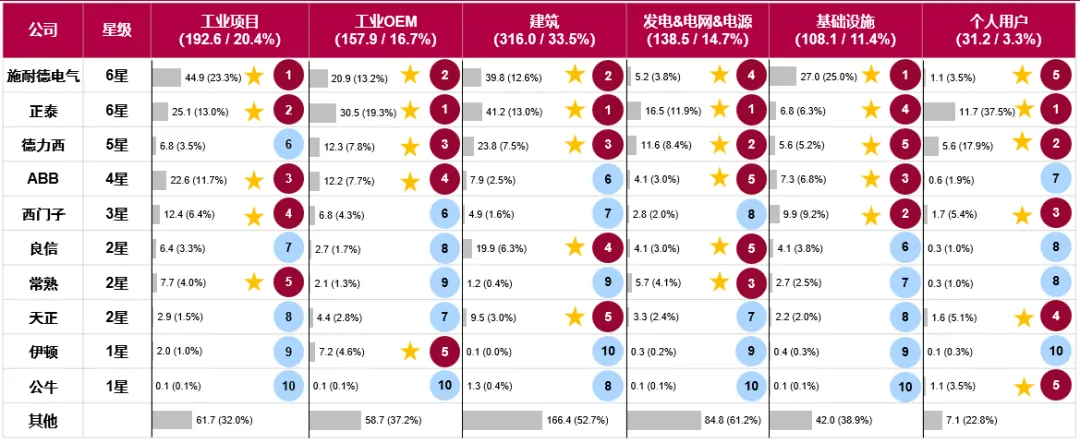The image size is (1080, 443).
Task: Select the 建筑 column header
Action: tap(544, 30)
